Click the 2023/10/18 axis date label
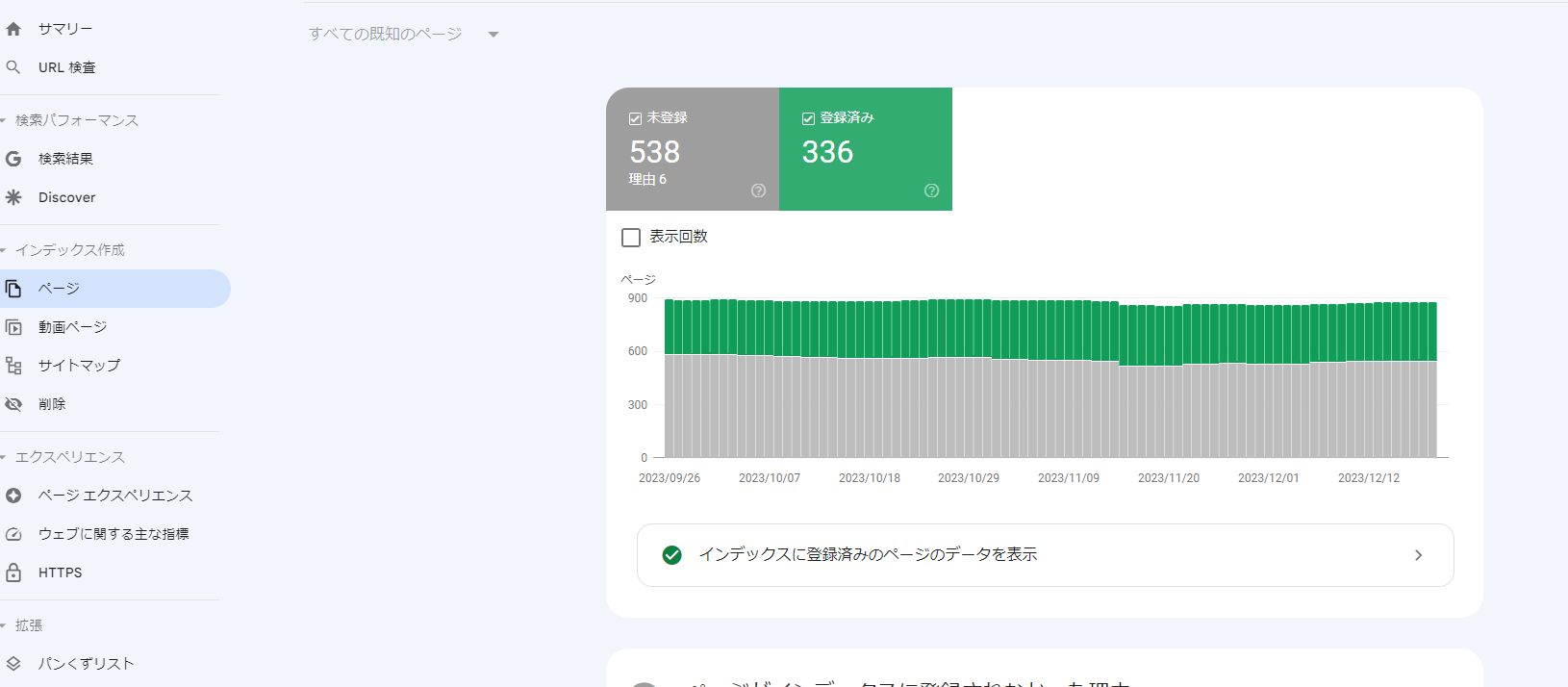The height and width of the screenshot is (687, 1568). click(x=870, y=478)
